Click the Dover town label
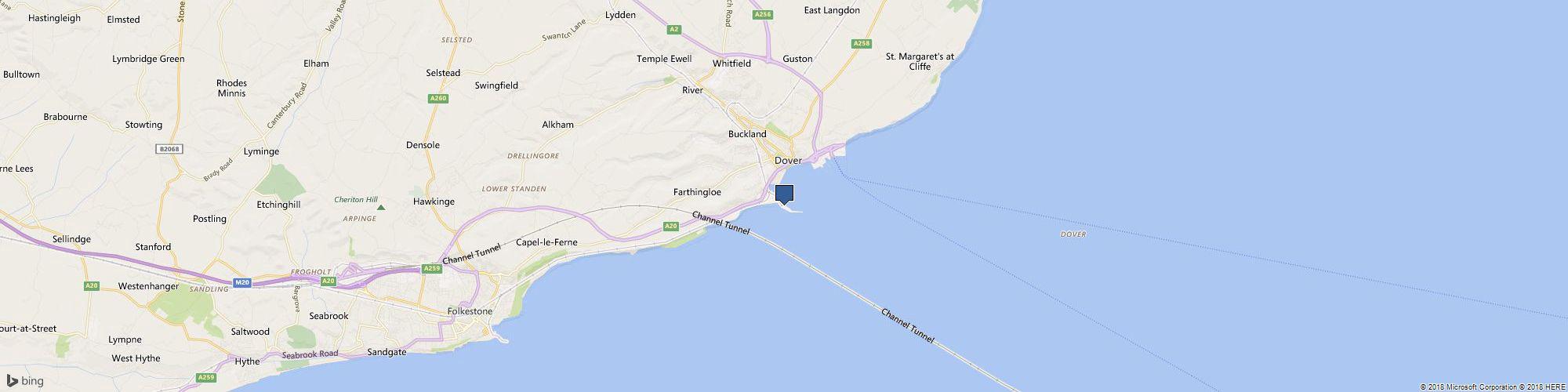 click(x=788, y=161)
